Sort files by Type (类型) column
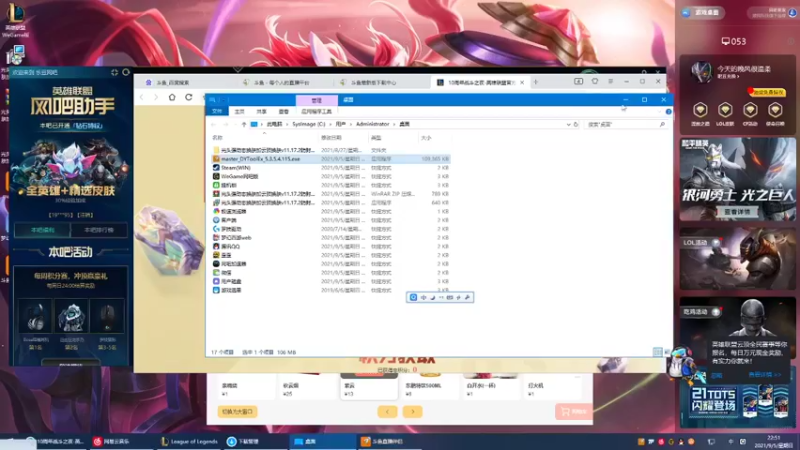This screenshot has height=450, width=800. pos(376,138)
